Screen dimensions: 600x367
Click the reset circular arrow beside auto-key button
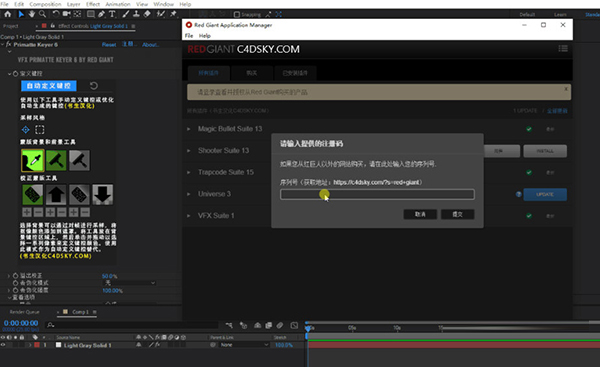pos(94,86)
